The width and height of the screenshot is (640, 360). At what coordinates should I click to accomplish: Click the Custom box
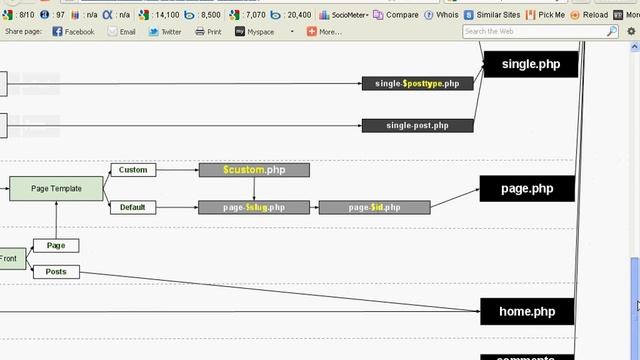(133, 170)
